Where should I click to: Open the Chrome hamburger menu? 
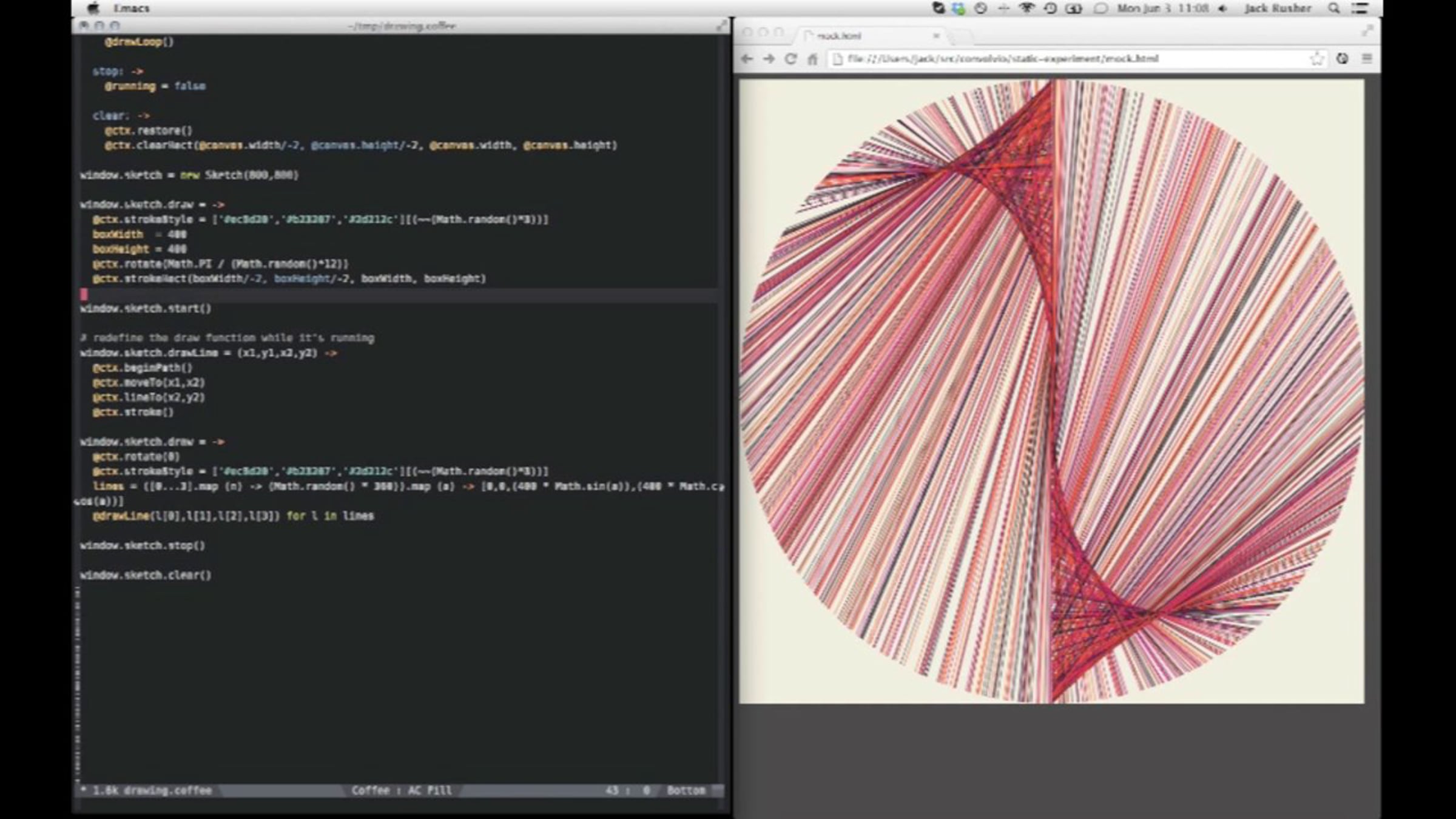(x=1367, y=59)
